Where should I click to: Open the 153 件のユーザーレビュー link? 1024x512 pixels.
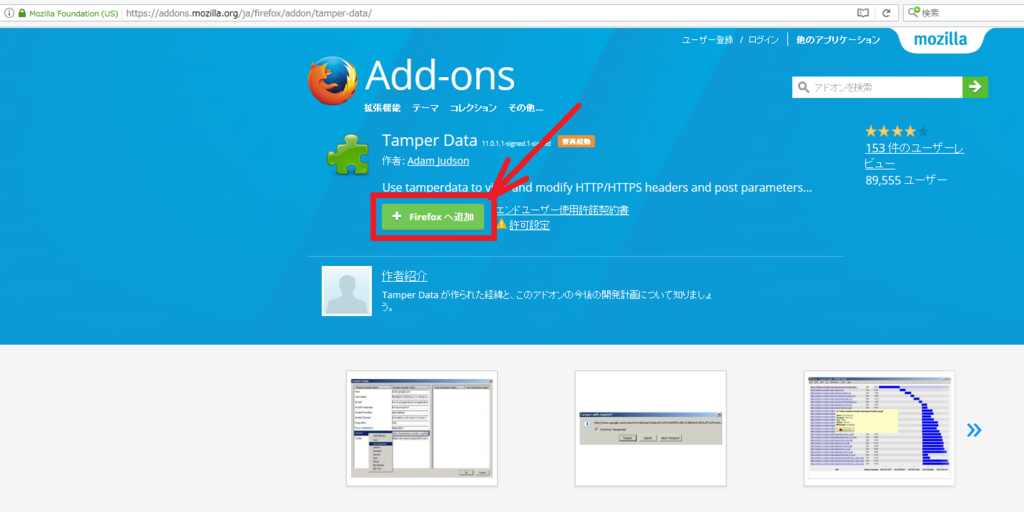[914, 156]
